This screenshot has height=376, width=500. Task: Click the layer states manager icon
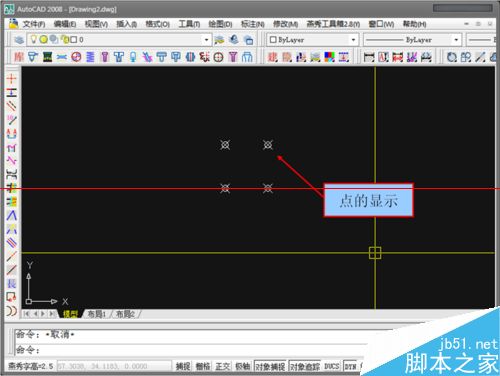pos(249,40)
